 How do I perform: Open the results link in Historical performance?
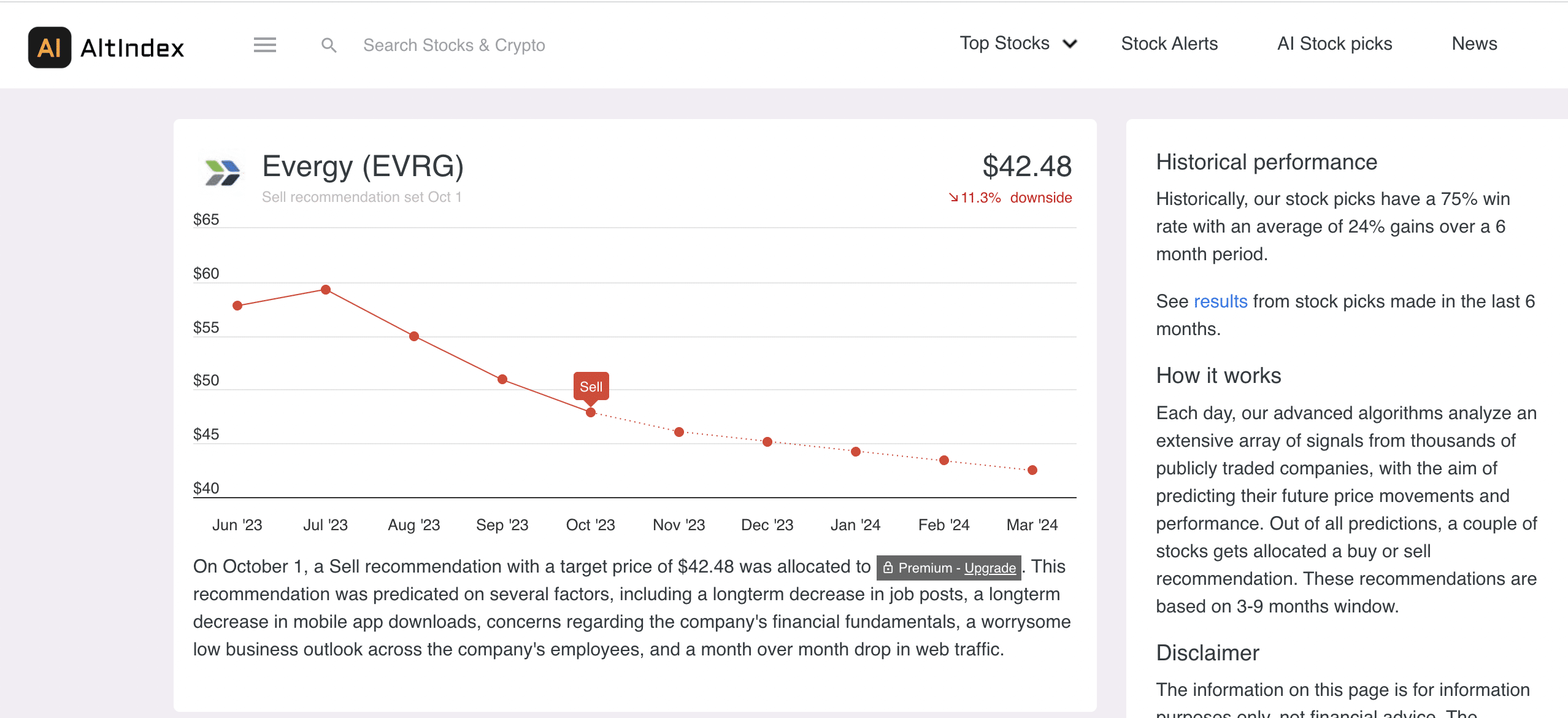[1220, 301]
